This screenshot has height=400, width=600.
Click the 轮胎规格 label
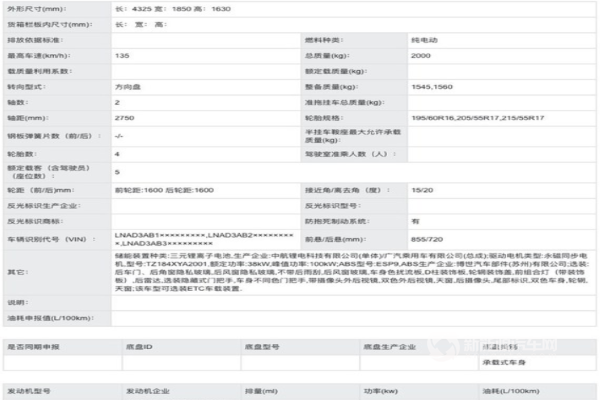point(324,118)
